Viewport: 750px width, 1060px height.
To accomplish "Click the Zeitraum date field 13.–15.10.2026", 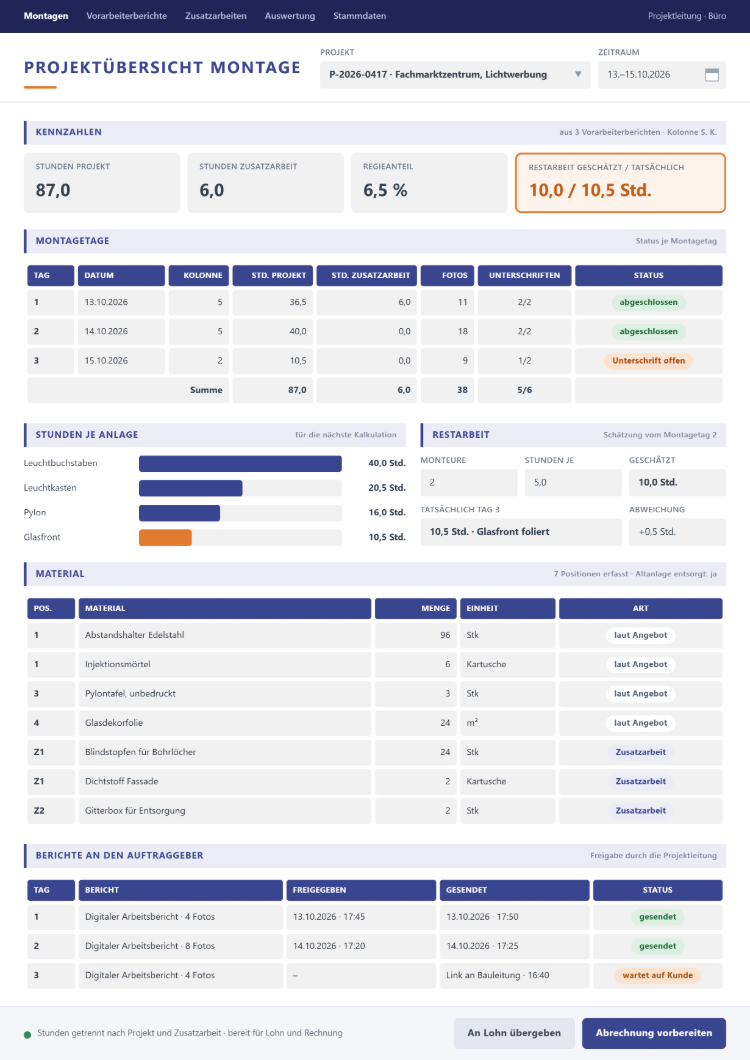I will 662,75.
